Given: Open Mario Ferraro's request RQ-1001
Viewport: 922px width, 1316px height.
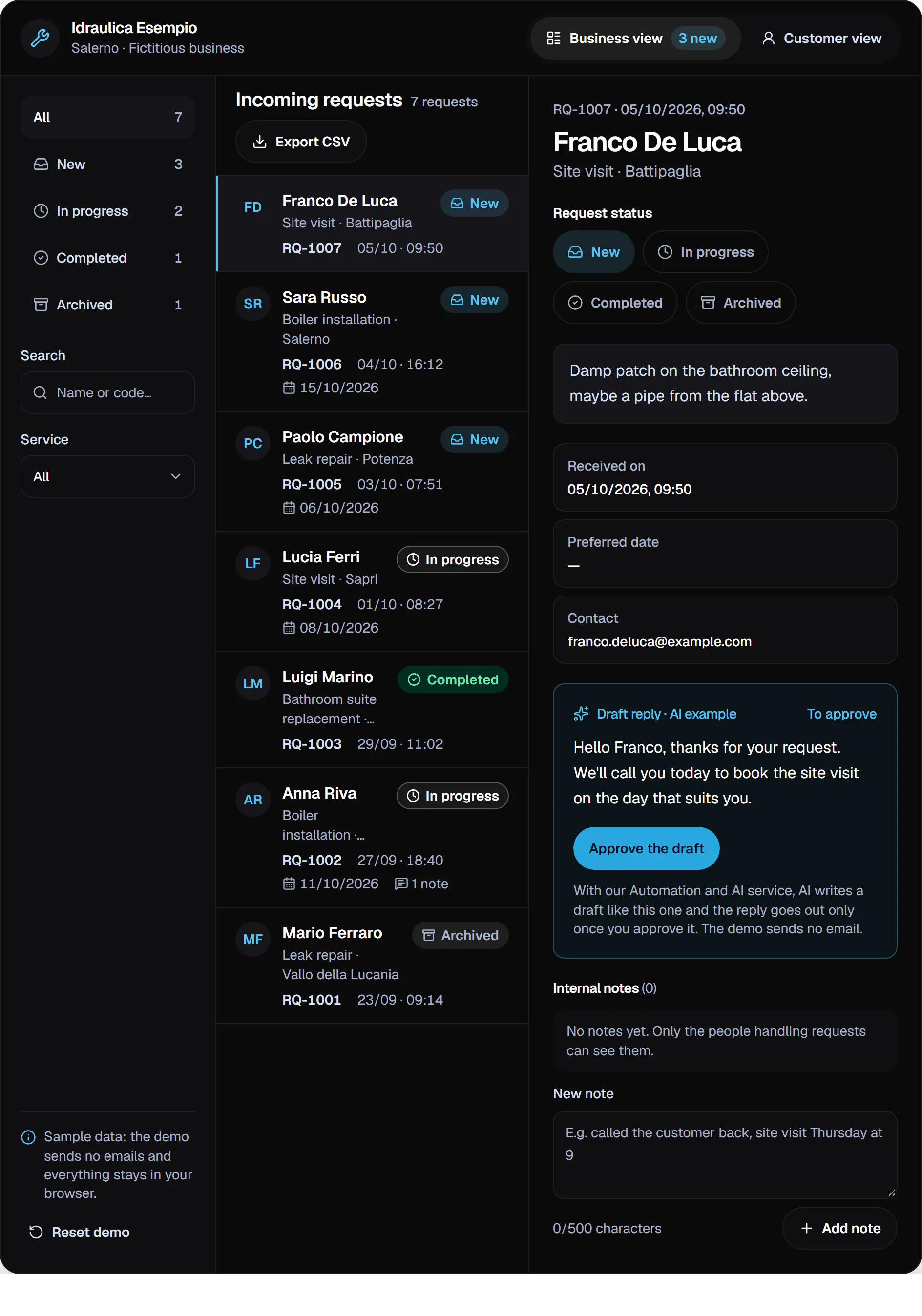Looking at the screenshot, I should 372,966.
